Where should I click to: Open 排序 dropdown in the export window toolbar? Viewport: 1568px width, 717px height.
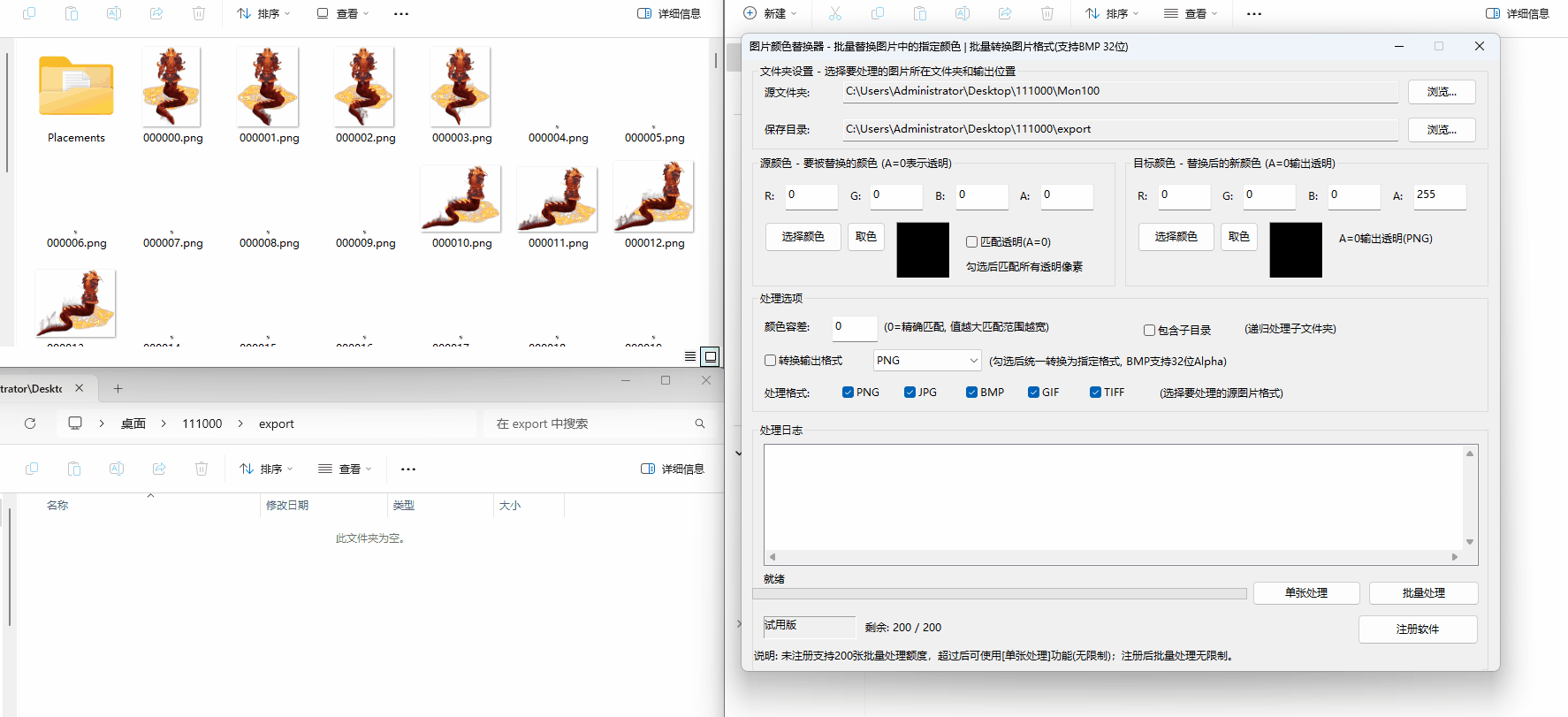(266, 469)
